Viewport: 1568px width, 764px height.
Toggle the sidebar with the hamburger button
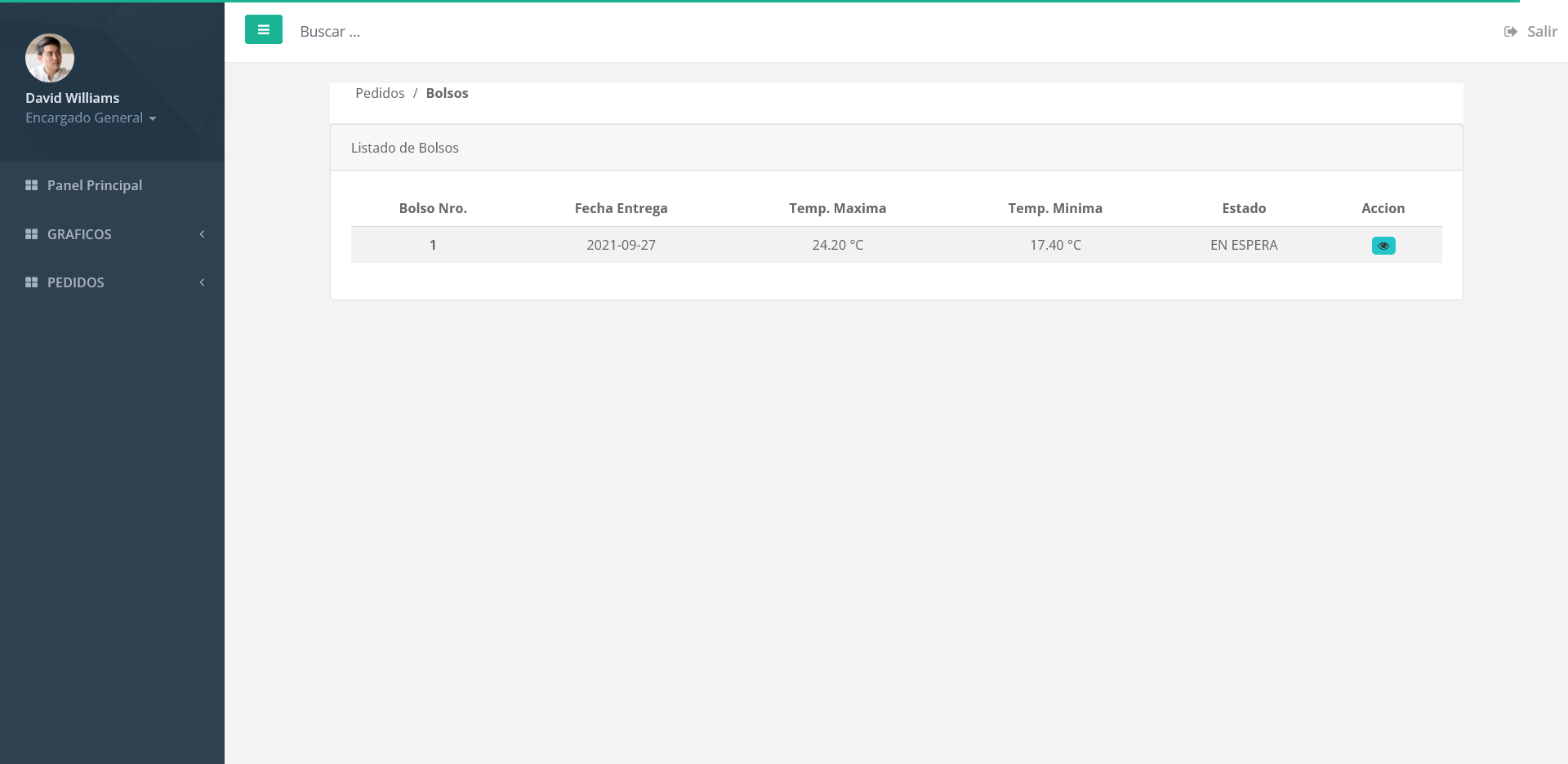(x=263, y=30)
